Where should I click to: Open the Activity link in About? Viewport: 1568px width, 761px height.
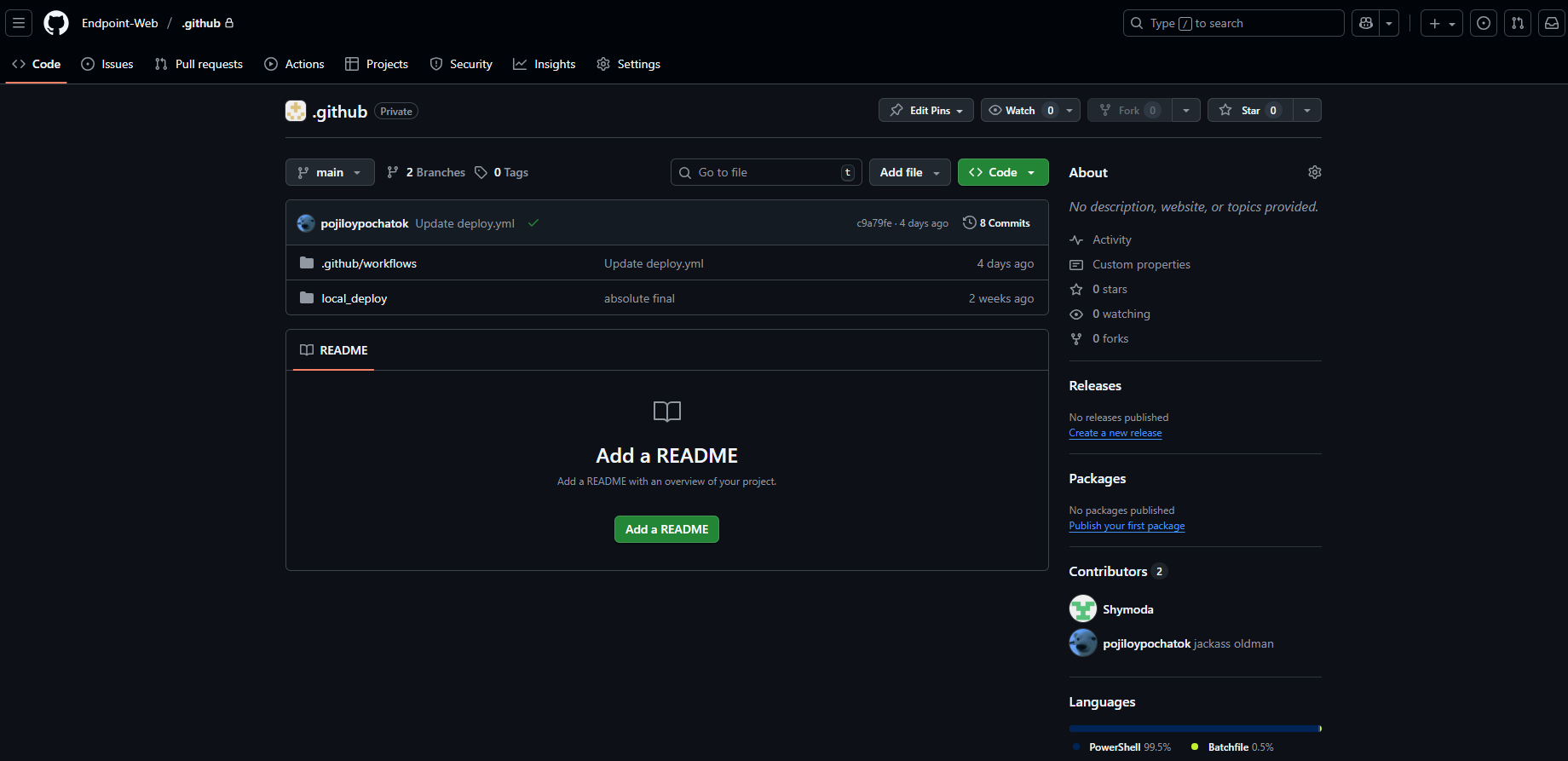[1101, 240]
